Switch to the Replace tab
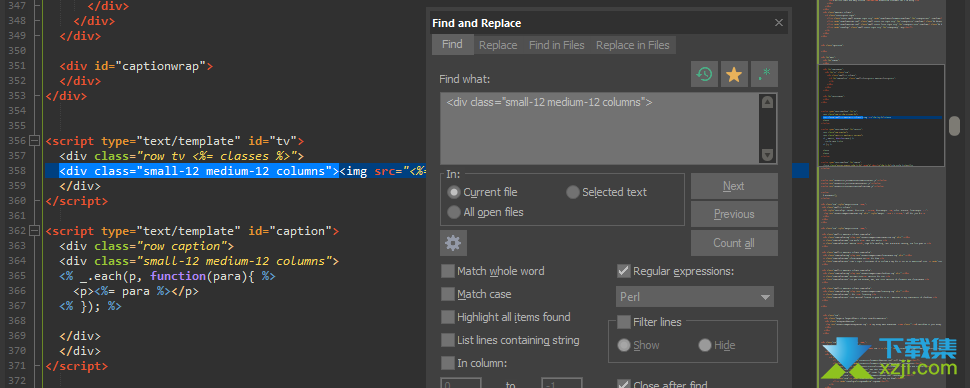 498,45
